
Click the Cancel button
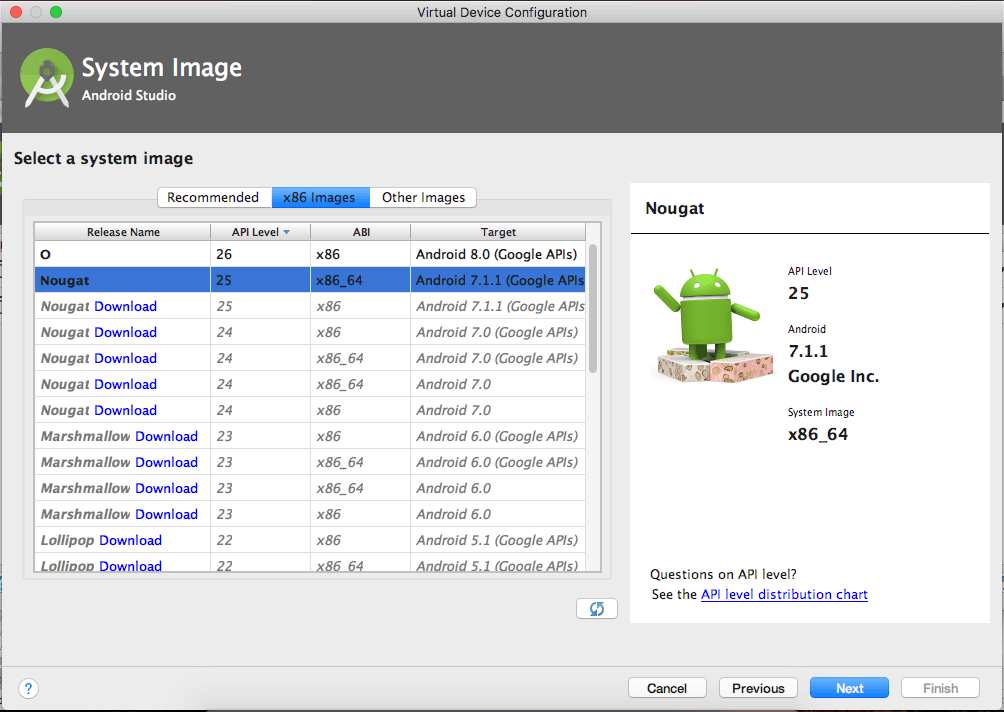coord(667,688)
